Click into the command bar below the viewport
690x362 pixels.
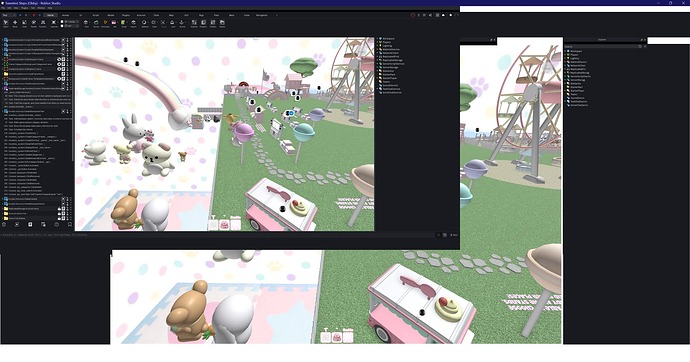coord(218,235)
